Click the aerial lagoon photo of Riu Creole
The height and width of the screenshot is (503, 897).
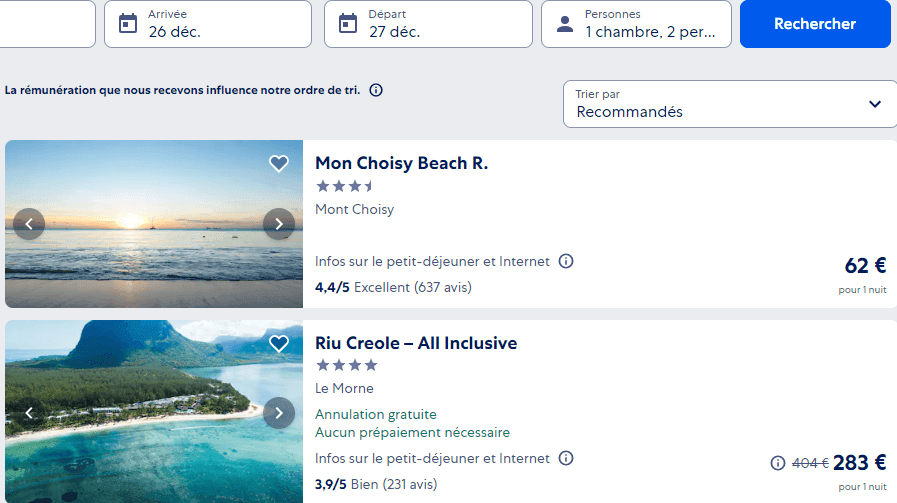pos(154,411)
